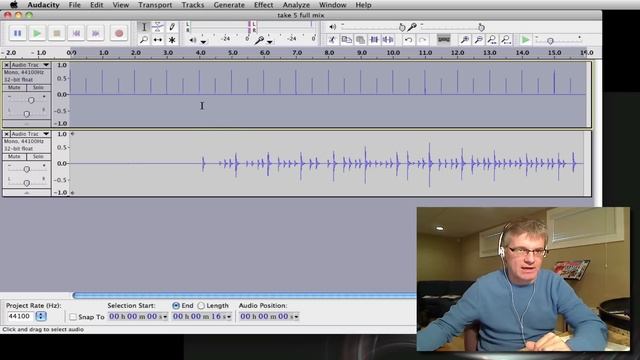Open the output meter dropdown arrow

pyautogui.click(x=203, y=41)
